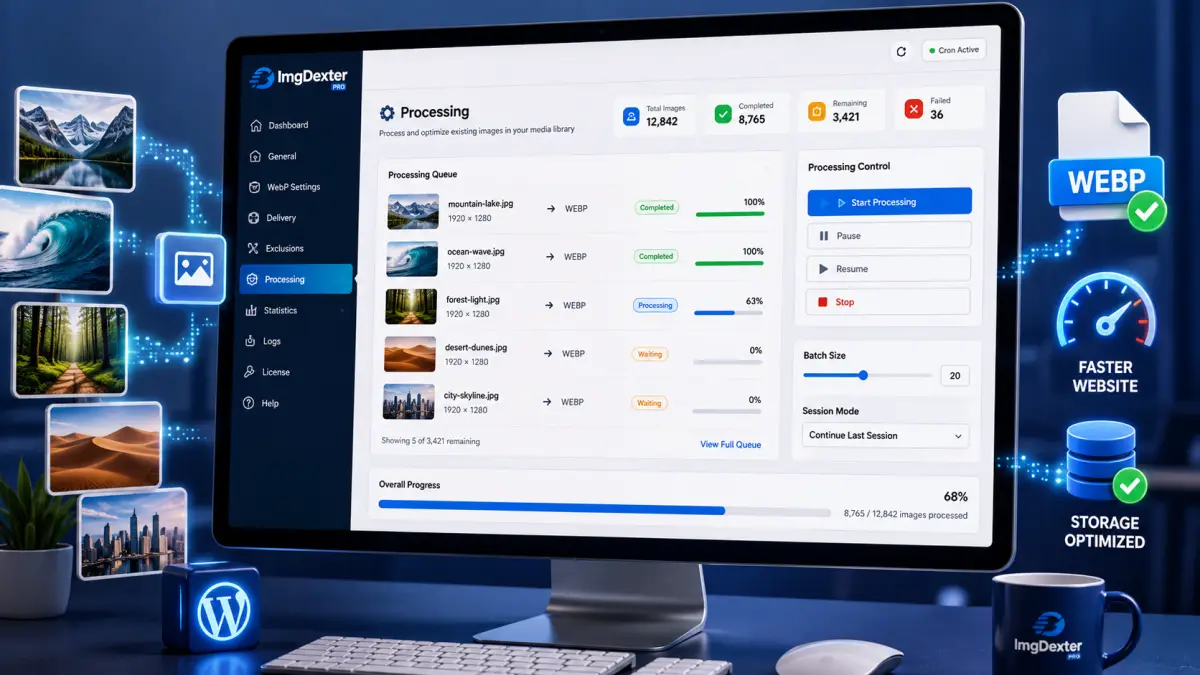Adjust the Batch Size slider handle

tap(863, 376)
